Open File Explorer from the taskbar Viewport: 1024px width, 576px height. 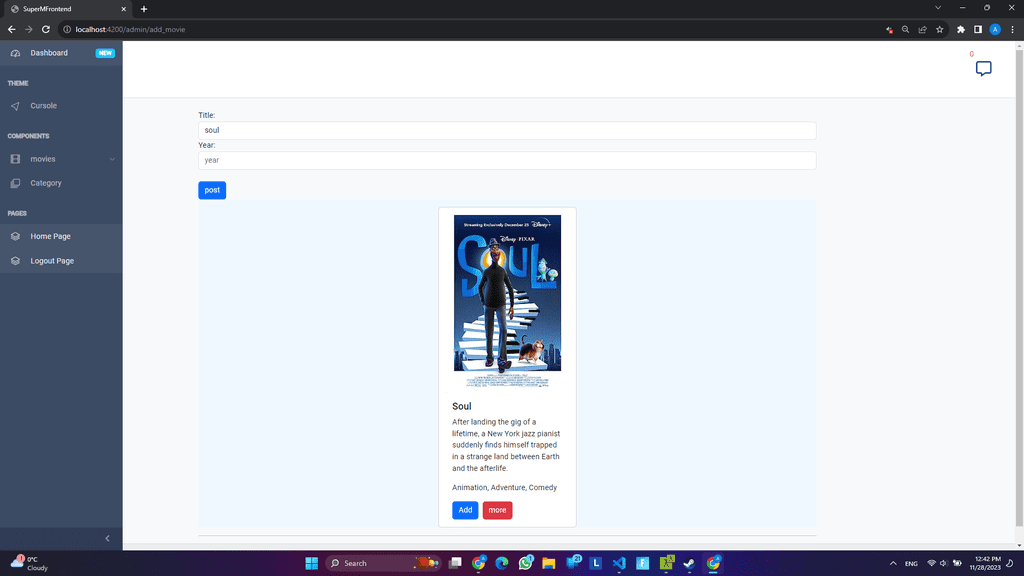tap(549, 563)
